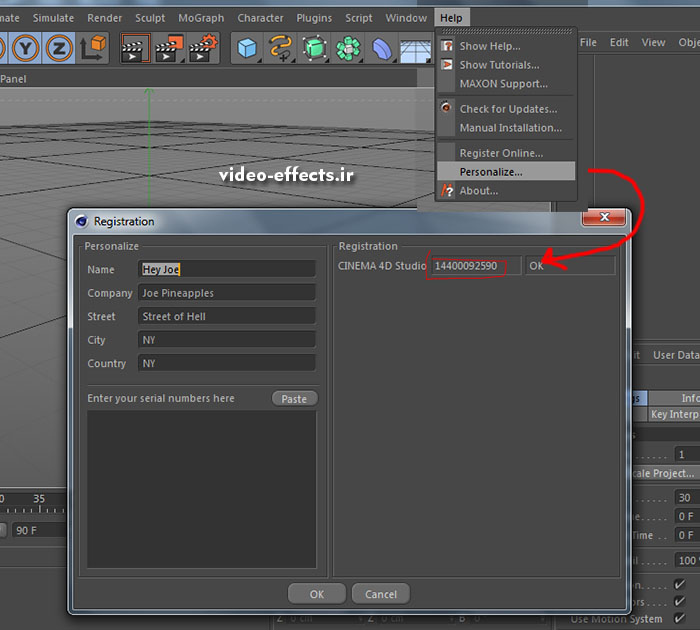Click the About question mark icon
The height and width of the screenshot is (630, 700).
[447, 191]
